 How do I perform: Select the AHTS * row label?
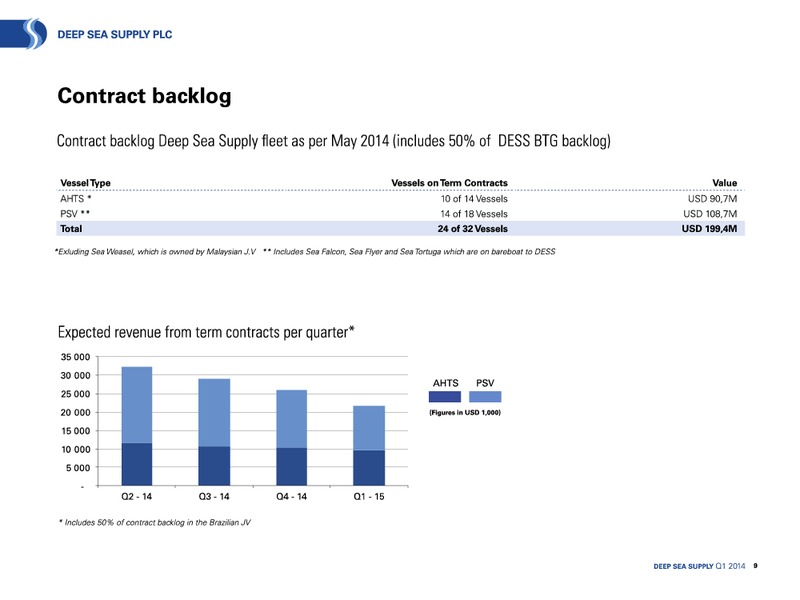[x=76, y=199]
